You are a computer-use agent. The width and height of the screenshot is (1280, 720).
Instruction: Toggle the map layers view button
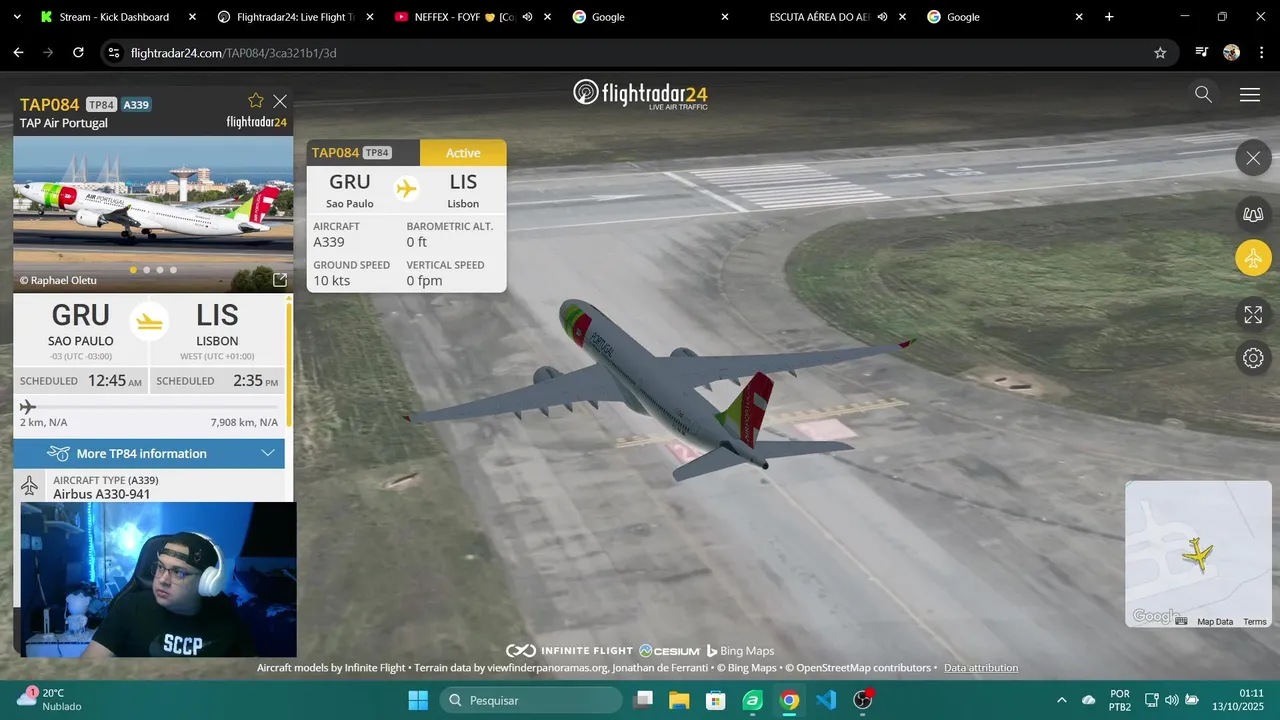click(1253, 213)
